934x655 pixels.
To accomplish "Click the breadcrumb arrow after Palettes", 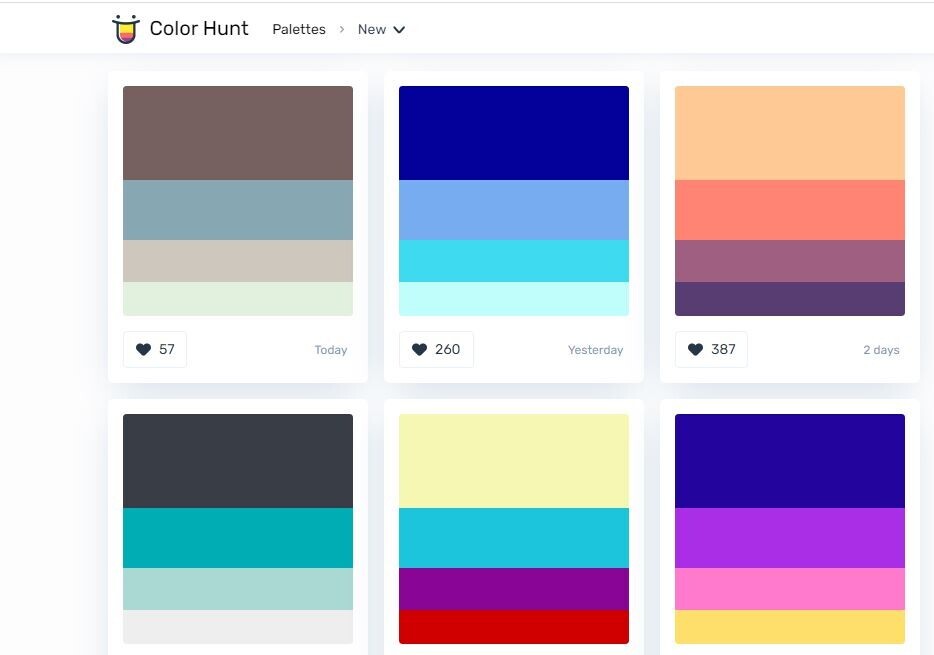I will pos(342,29).
